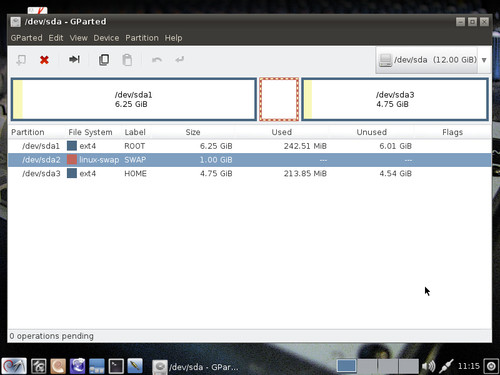Click the File System column header

(x=90, y=132)
